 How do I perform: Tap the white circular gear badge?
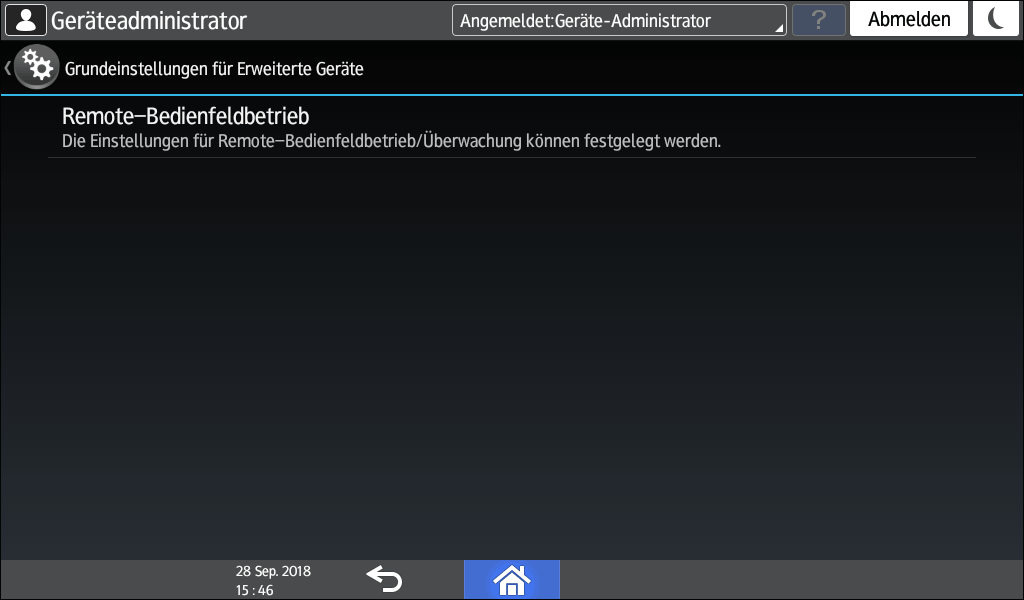click(37, 65)
